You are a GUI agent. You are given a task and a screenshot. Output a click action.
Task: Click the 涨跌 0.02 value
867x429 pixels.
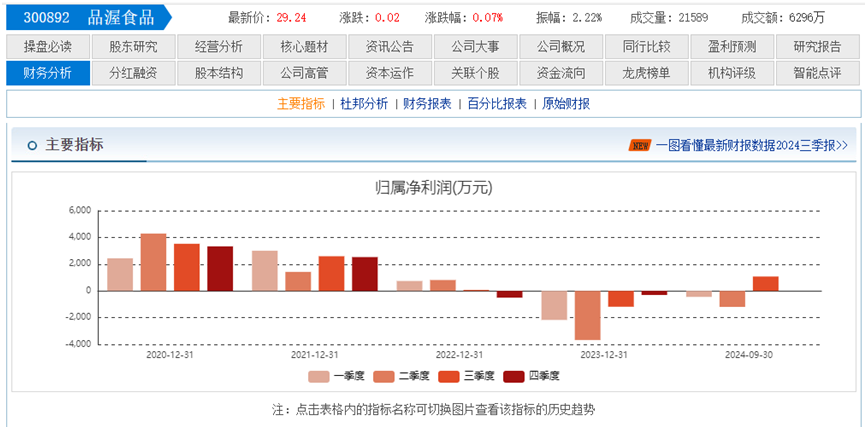[387, 18]
